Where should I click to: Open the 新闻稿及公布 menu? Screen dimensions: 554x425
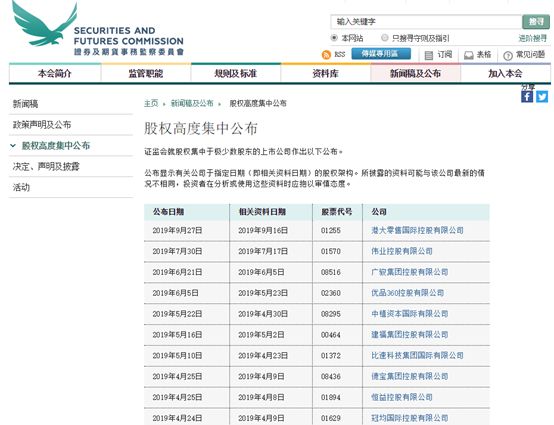pos(416,73)
